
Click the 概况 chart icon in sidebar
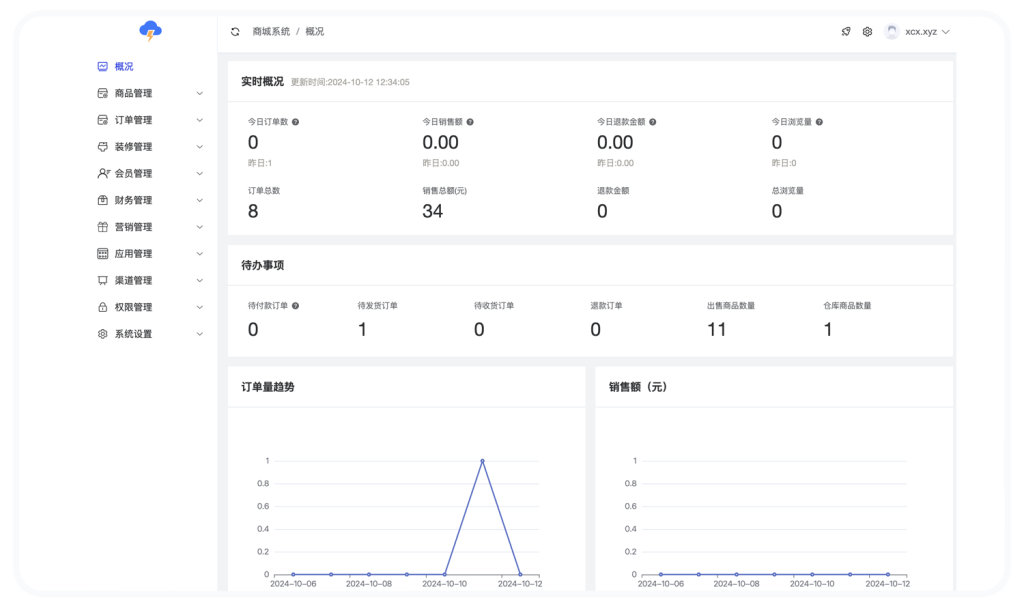103,67
